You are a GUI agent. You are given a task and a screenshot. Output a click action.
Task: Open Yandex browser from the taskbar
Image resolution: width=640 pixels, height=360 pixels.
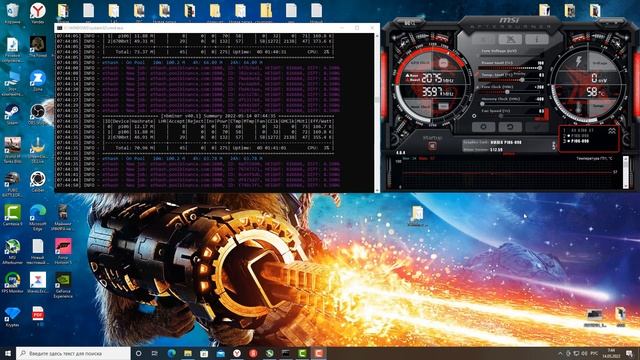point(237,353)
